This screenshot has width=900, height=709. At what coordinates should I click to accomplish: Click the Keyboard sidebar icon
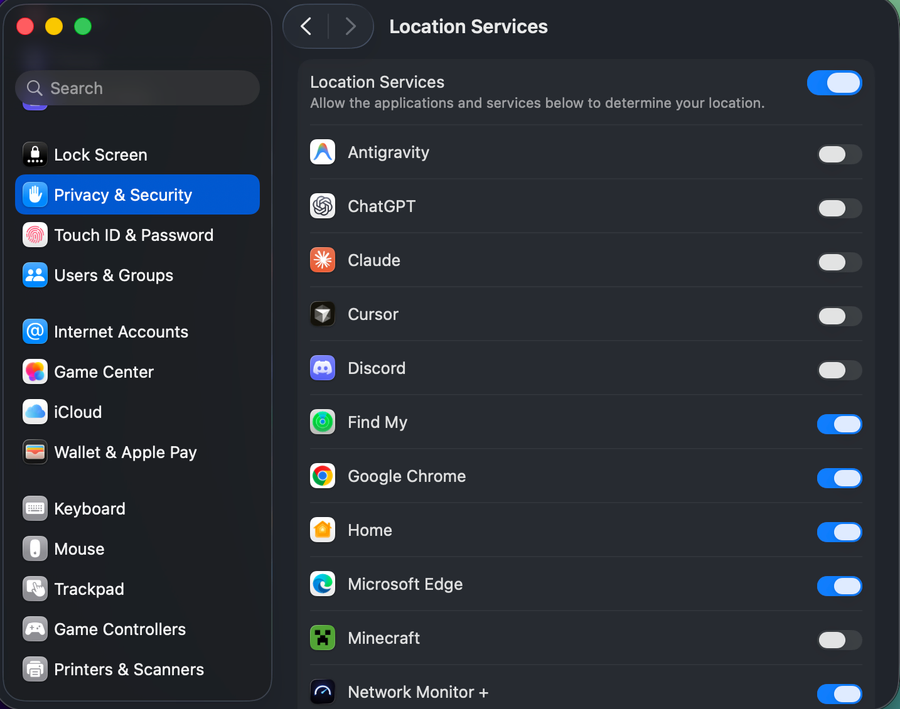pyautogui.click(x=35, y=508)
